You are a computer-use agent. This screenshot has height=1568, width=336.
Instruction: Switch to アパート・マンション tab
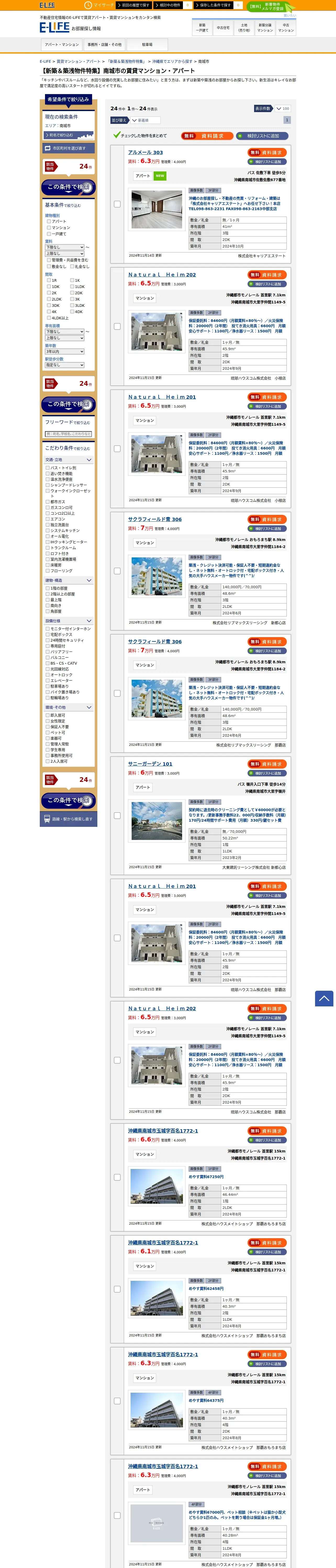[x=61, y=45]
